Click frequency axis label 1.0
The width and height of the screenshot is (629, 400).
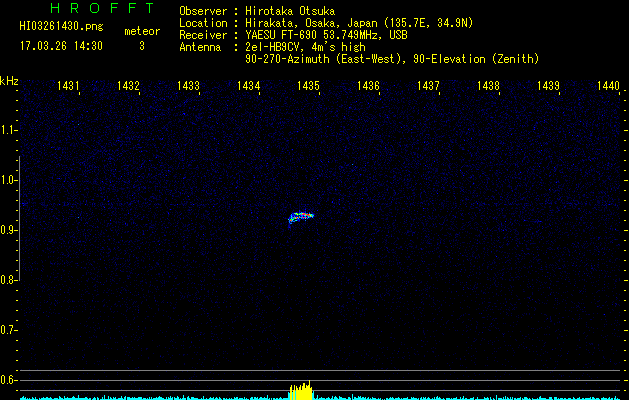tap(8, 180)
